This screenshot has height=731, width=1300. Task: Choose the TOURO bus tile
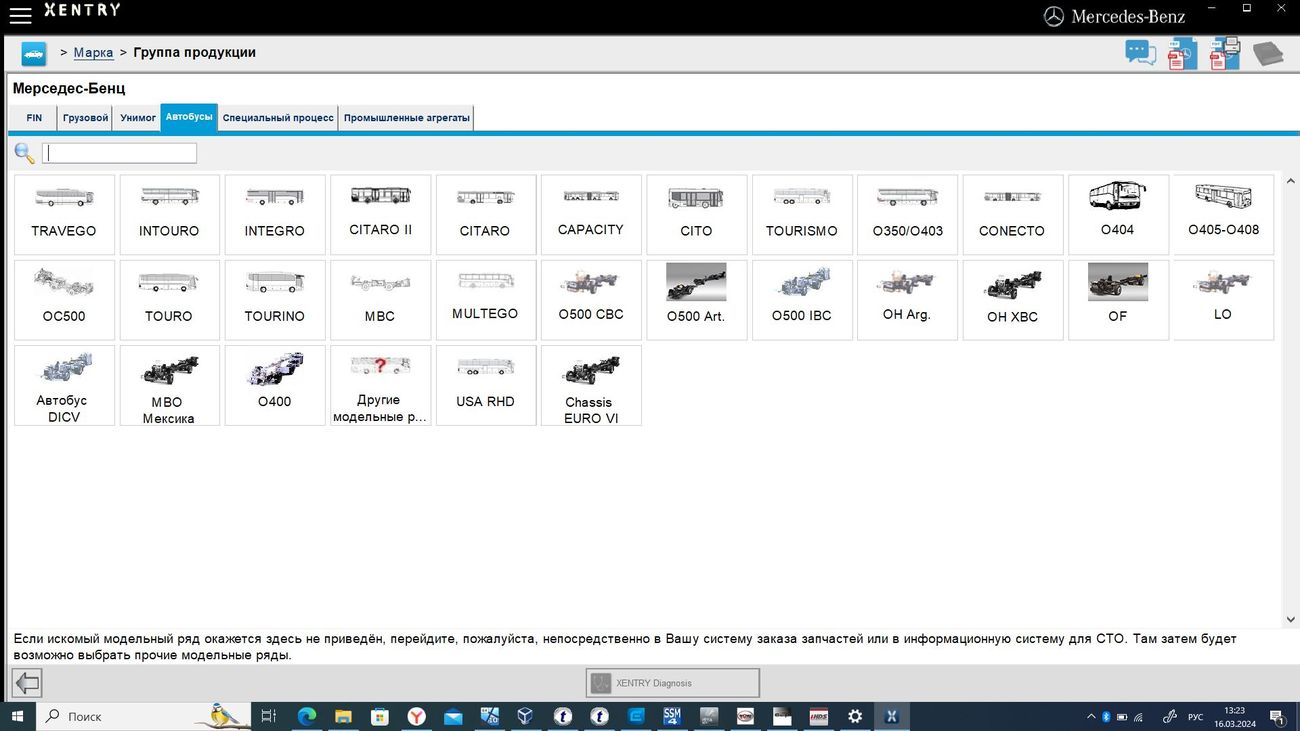click(169, 300)
